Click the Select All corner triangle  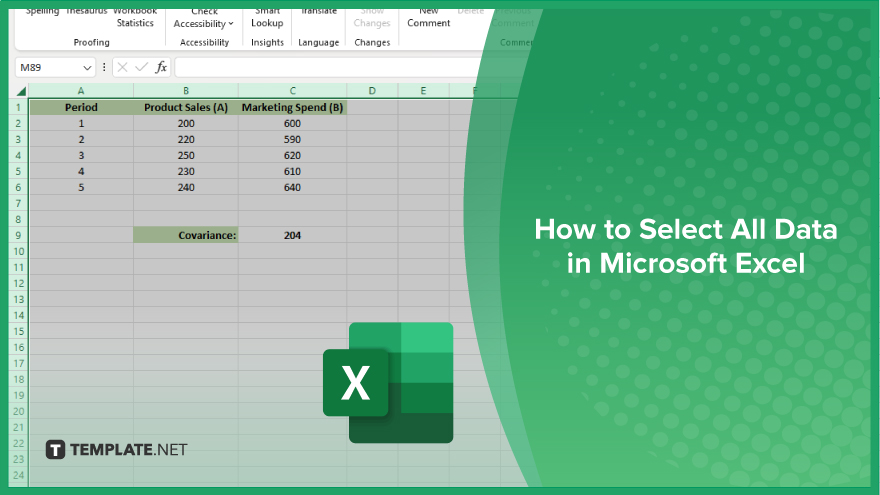pyautogui.click(x=21, y=91)
